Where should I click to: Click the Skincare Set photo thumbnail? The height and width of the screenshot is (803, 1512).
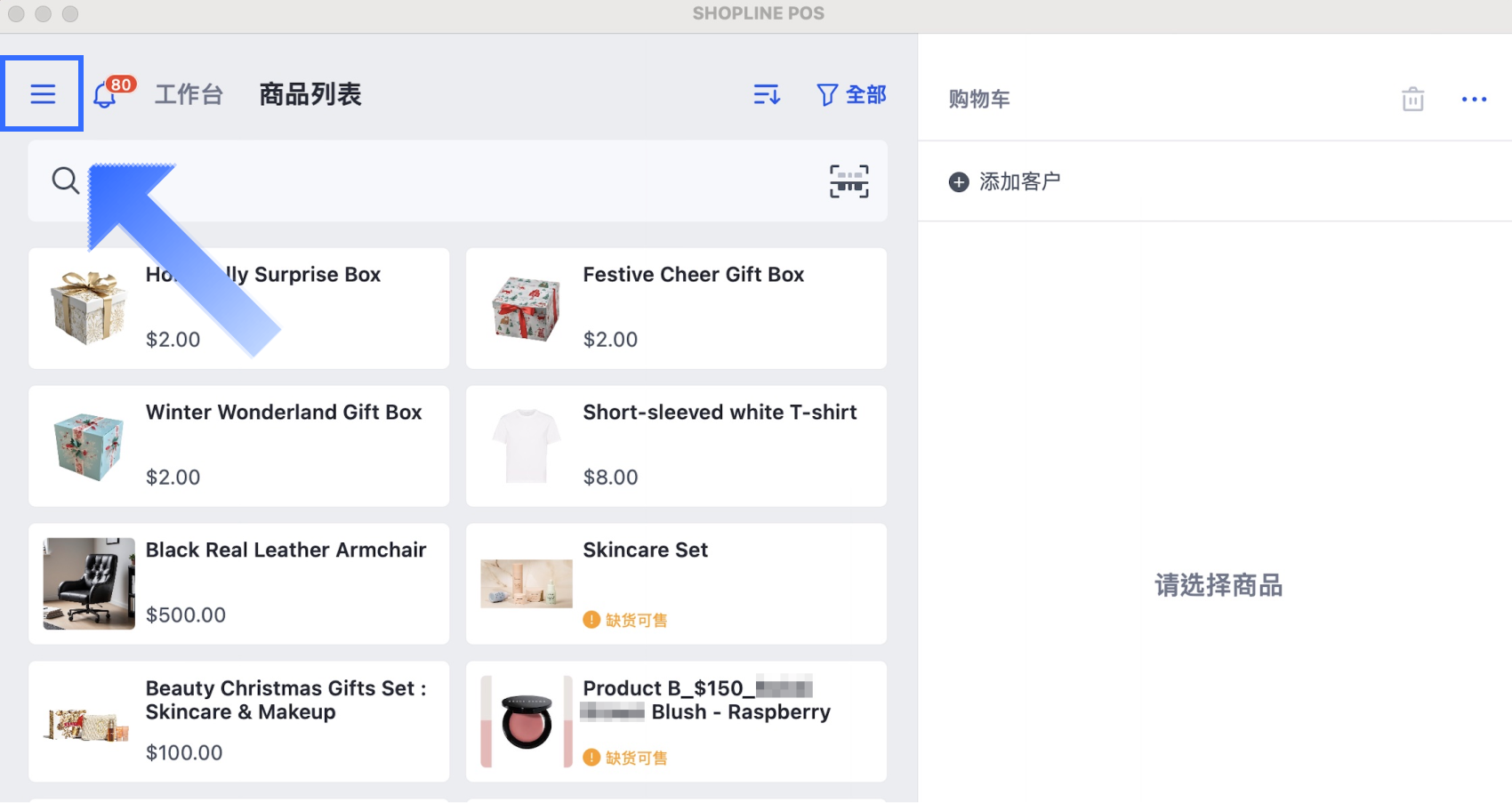[527, 583]
